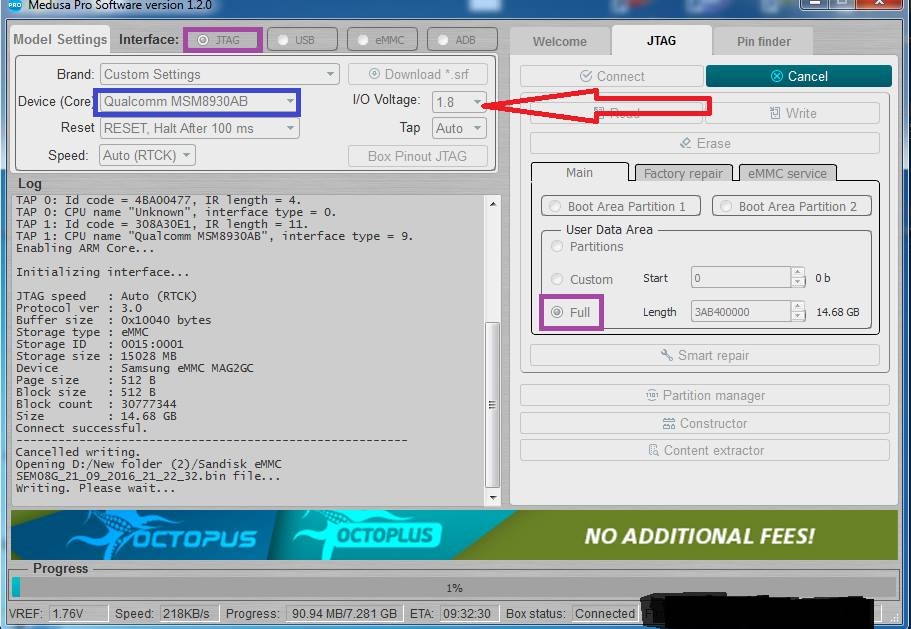
Task: Choose Boot Area Partition 1 option
Action: tap(621, 206)
